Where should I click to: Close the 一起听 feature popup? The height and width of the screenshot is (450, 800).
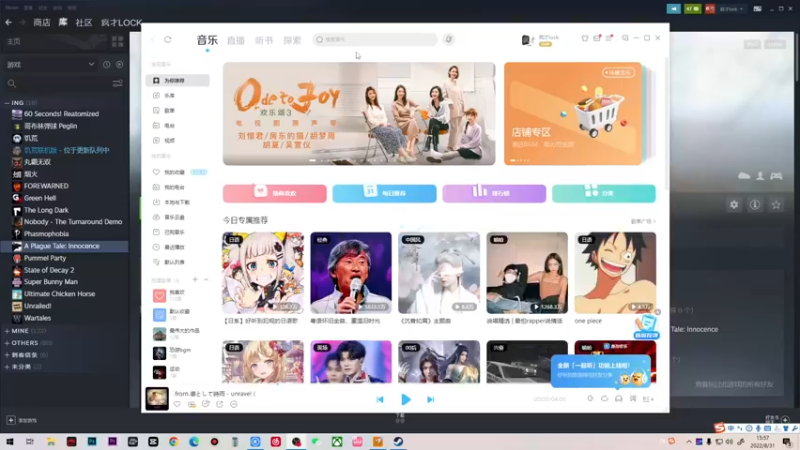coord(644,362)
